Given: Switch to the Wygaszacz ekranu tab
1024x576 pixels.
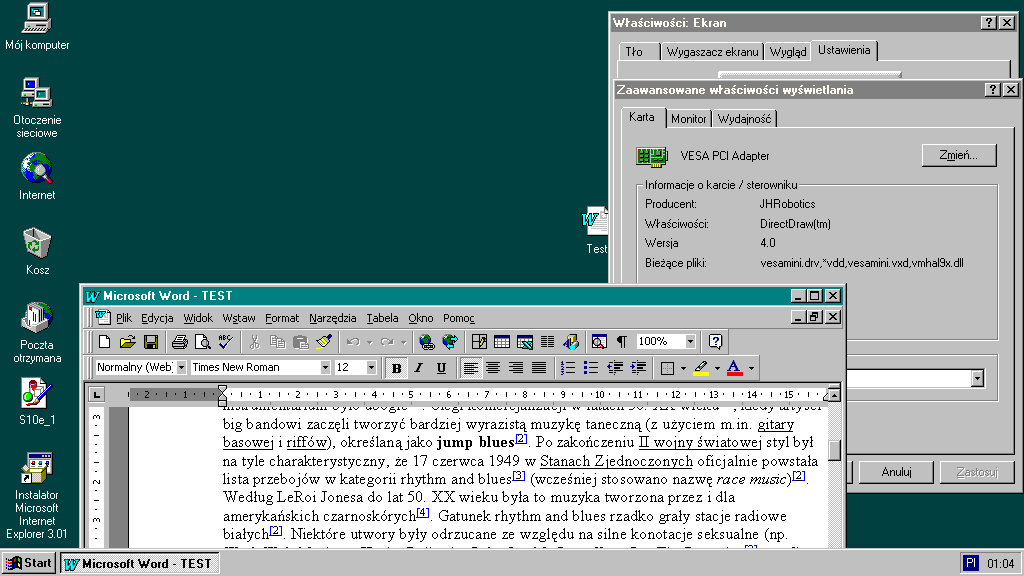Looking at the screenshot, I should (x=712, y=52).
